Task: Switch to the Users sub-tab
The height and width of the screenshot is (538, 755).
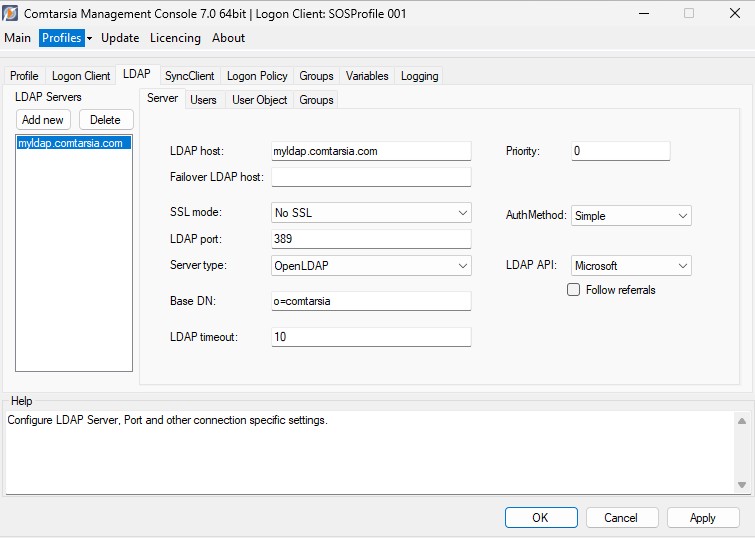Action: coord(203,100)
